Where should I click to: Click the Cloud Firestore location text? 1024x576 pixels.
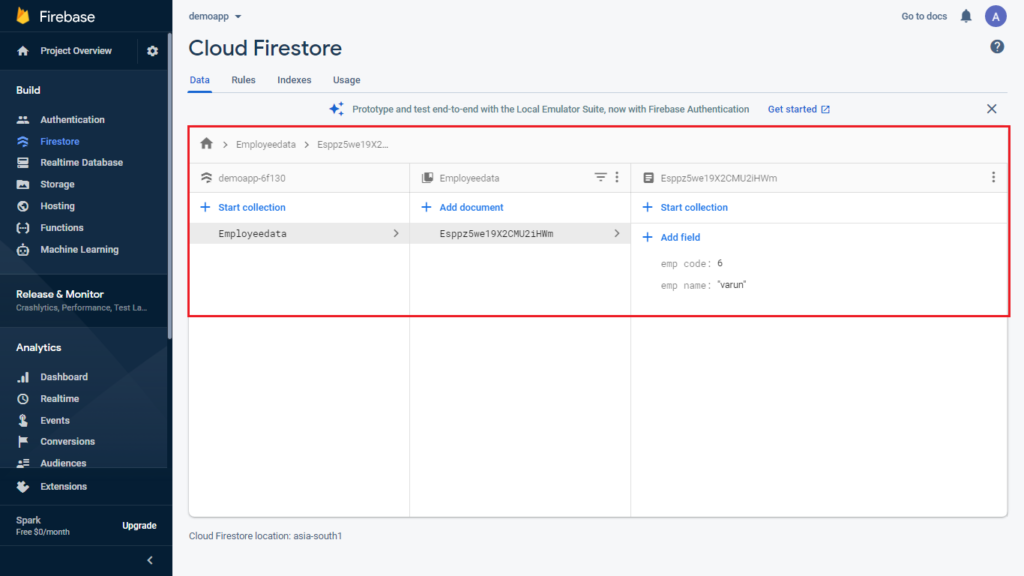tap(265, 536)
